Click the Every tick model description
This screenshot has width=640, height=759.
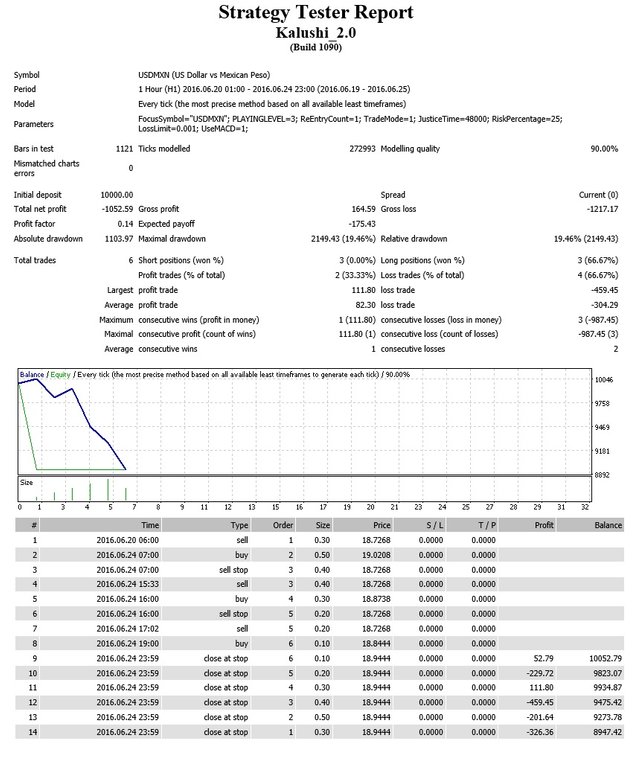[272, 104]
